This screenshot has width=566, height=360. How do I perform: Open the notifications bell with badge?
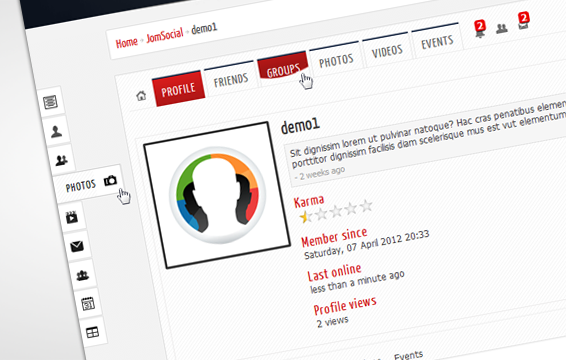pyautogui.click(x=480, y=30)
